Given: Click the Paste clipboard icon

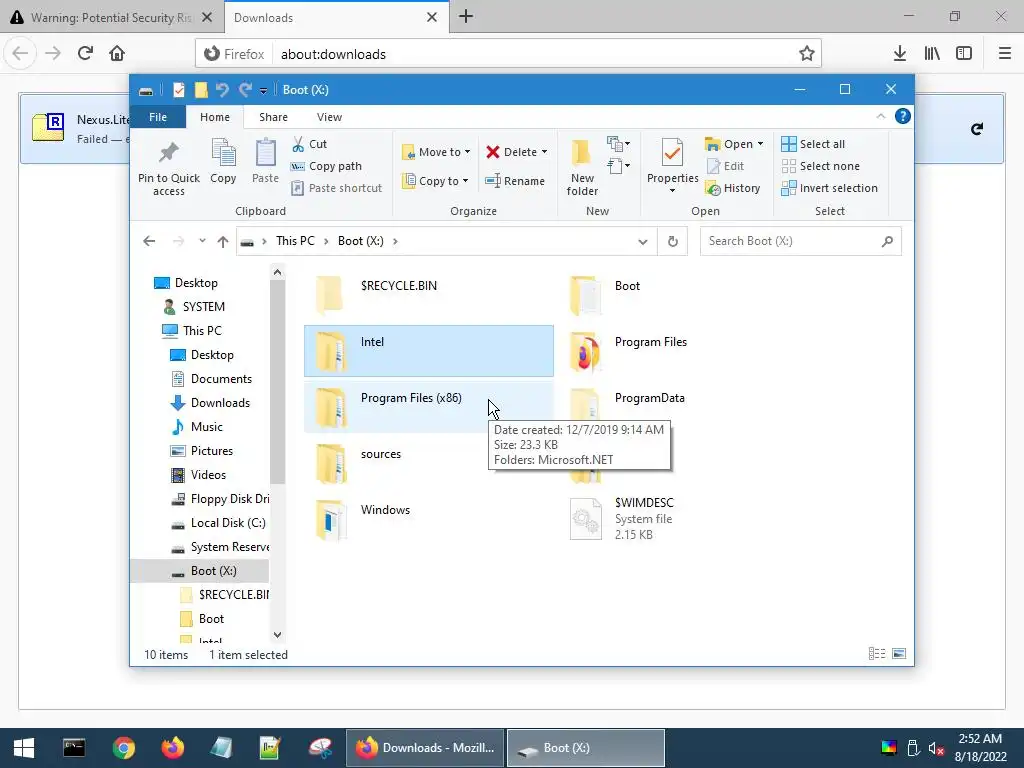Looking at the screenshot, I should (265, 161).
